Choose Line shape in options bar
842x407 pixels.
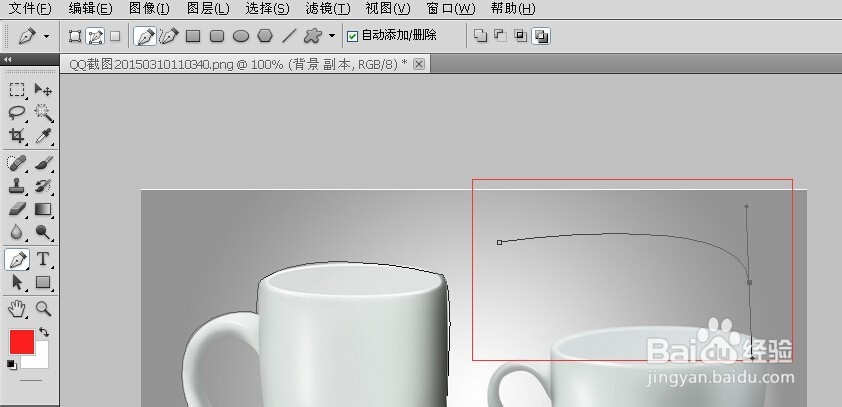click(x=289, y=36)
